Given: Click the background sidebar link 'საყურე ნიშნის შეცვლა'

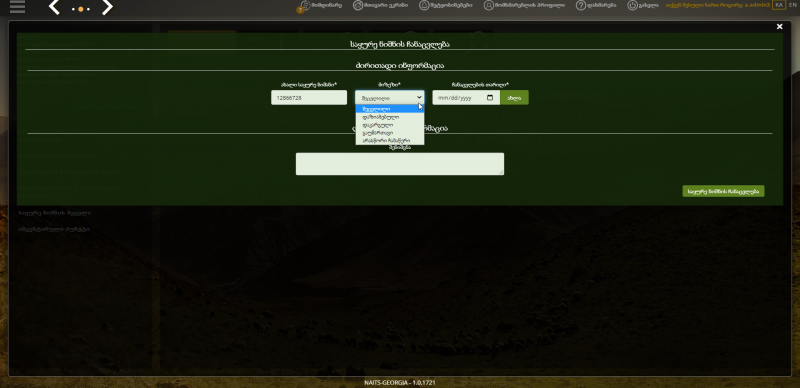Looking at the screenshot, I should (54, 213).
